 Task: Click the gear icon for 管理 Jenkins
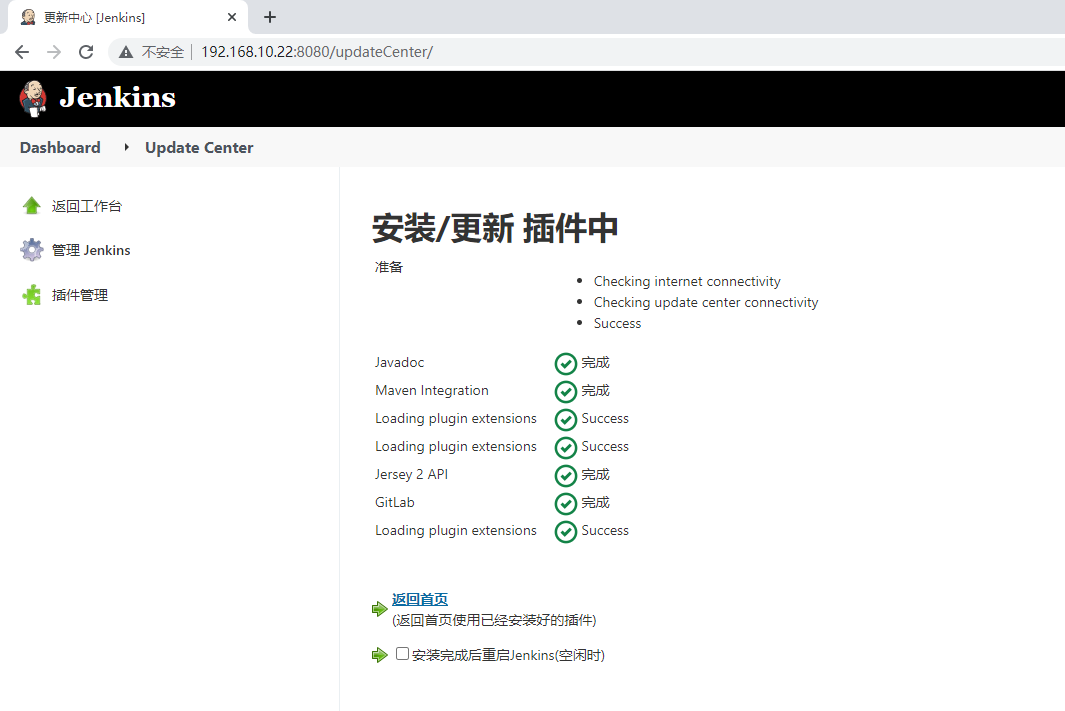click(31, 250)
